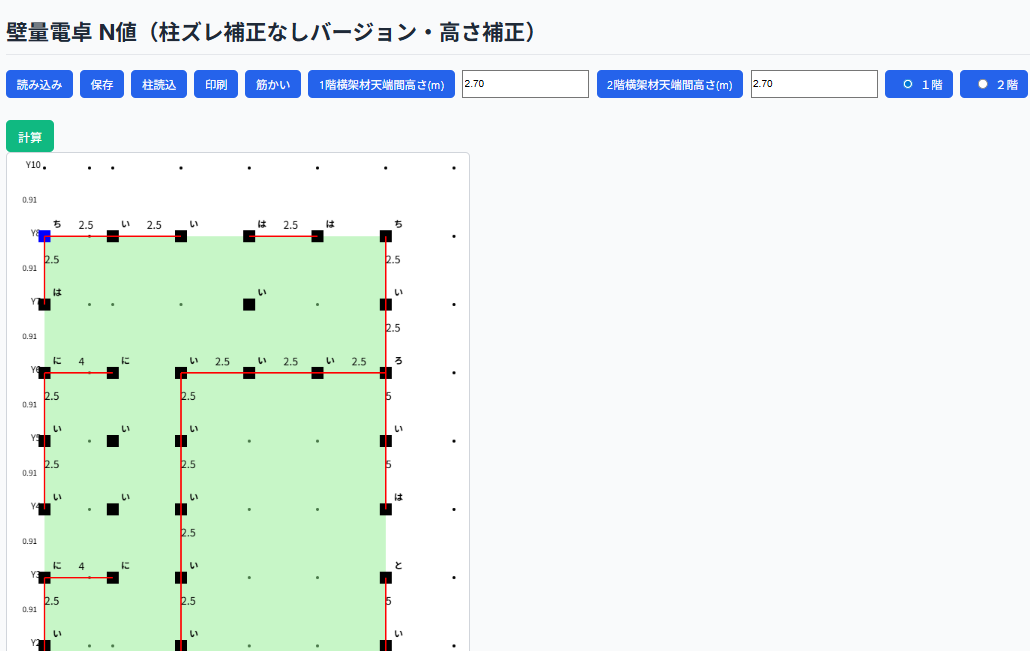Image resolution: width=1030 pixels, height=651 pixels.
Task: Click the blue highlighted column at top-left corner
Action: pos(44,236)
